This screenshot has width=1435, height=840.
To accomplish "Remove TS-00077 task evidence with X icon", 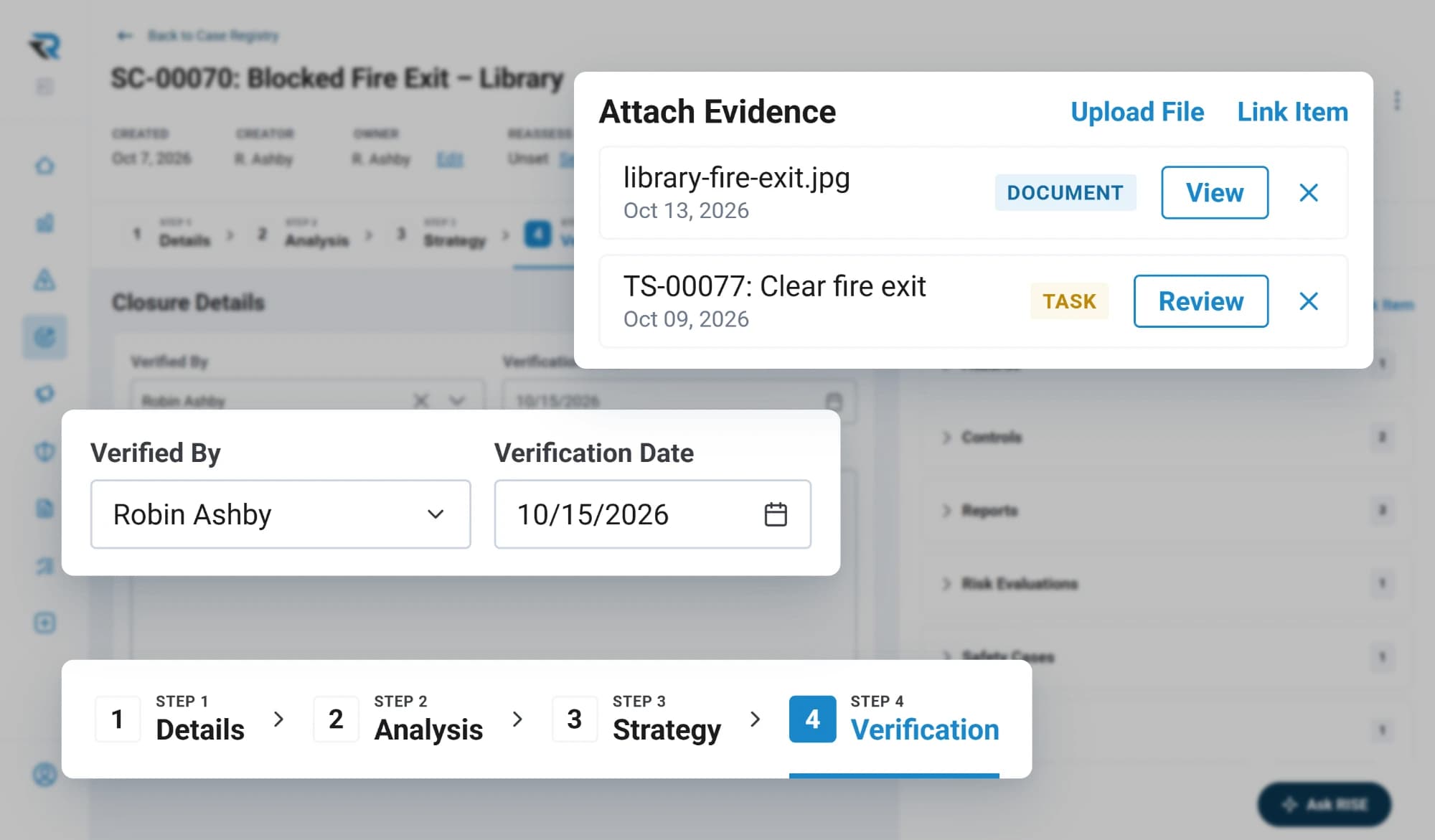I will [x=1309, y=301].
